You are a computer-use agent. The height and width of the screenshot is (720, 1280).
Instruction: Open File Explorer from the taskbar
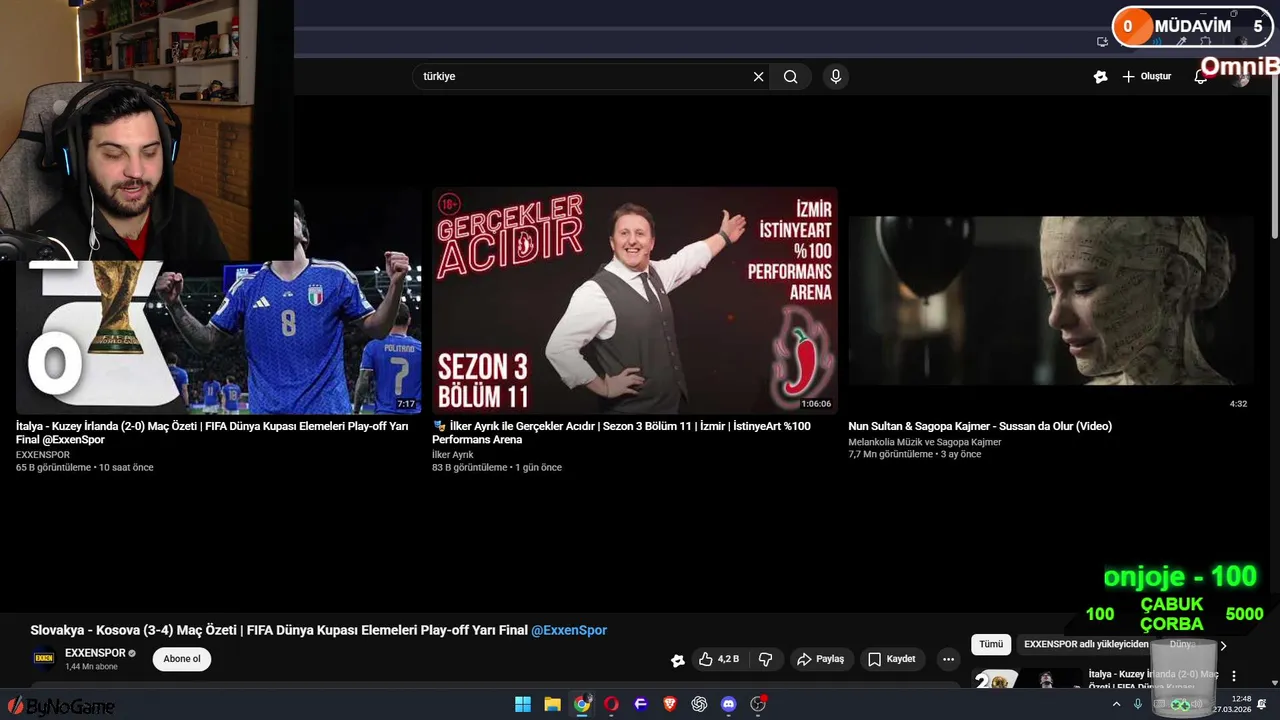point(552,704)
